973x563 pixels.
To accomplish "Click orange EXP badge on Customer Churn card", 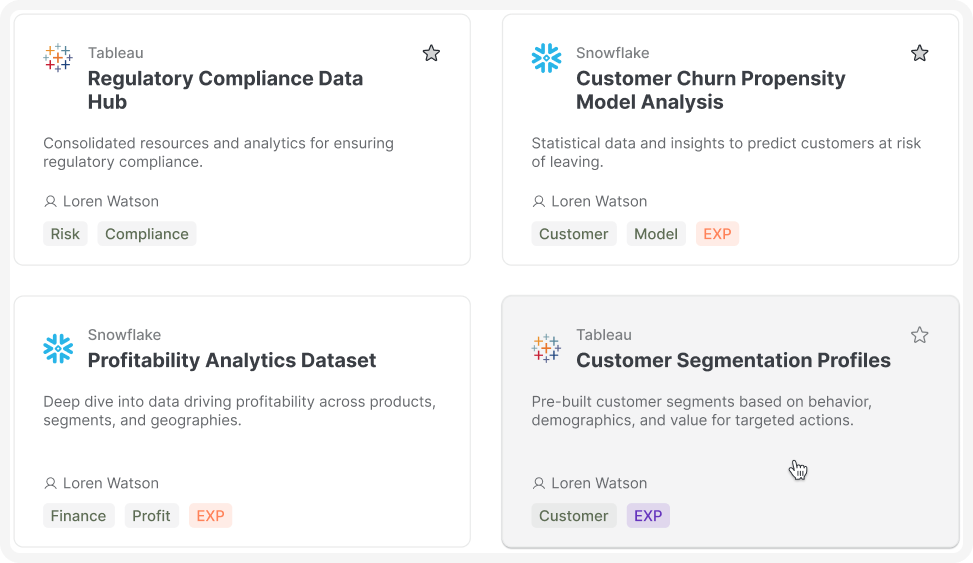I will pyautogui.click(x=717, y=234).
